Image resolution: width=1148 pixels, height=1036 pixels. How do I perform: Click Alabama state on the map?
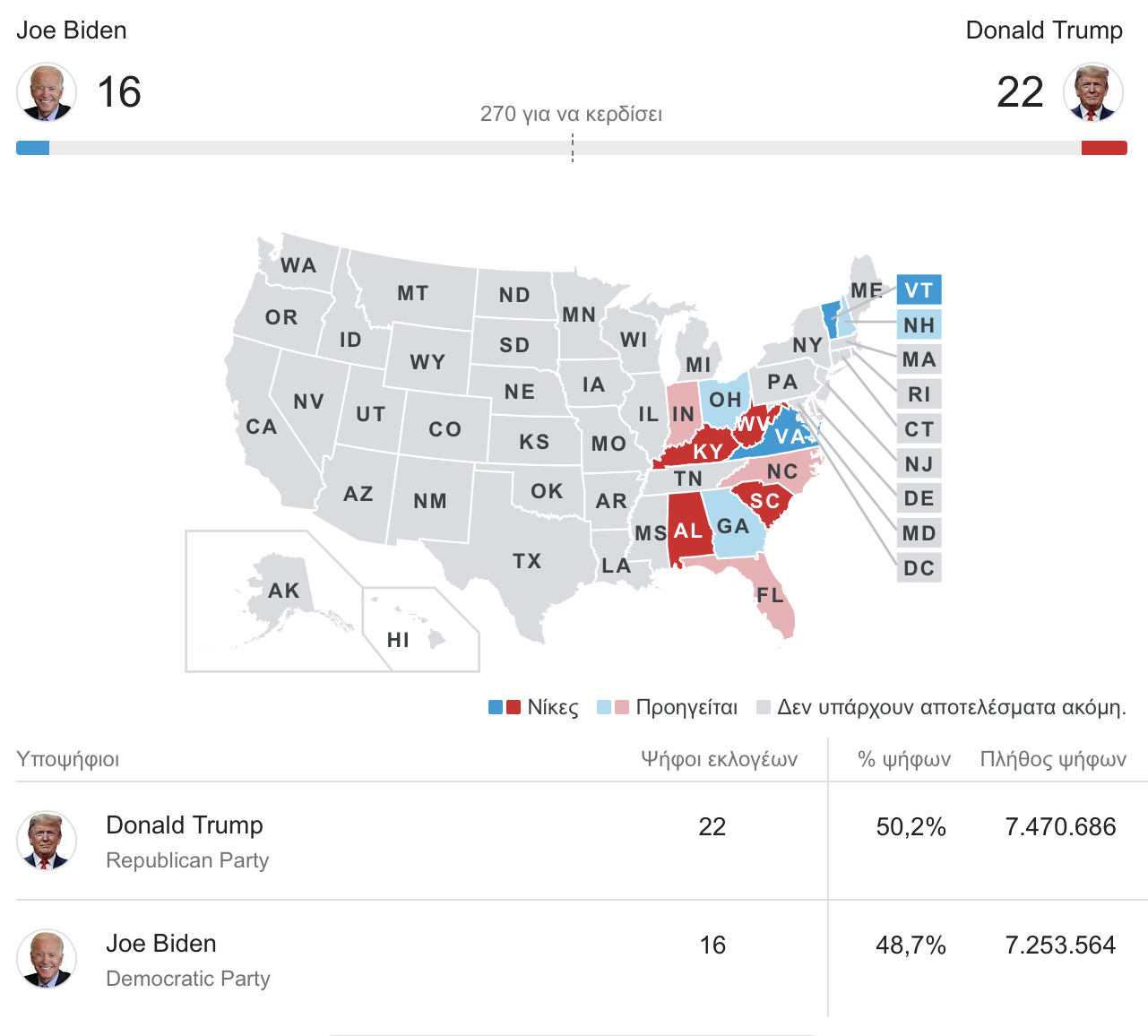click(x=687, y=531)
